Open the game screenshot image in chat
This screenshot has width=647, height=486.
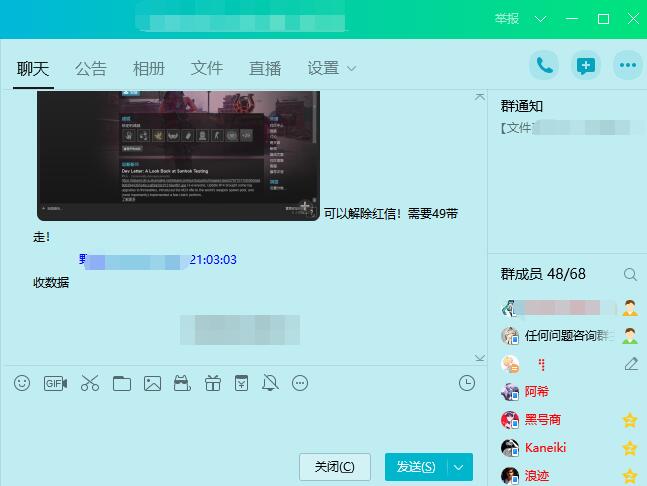[178, 156]
